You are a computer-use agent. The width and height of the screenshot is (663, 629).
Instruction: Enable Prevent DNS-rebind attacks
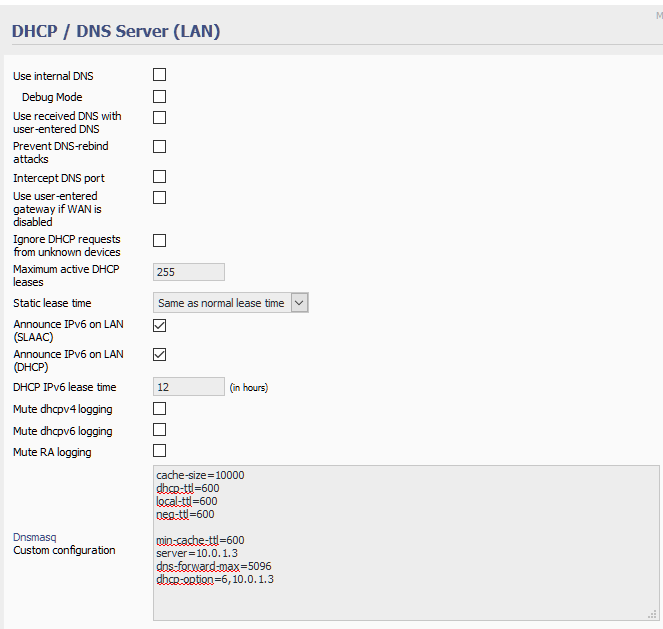159,147
